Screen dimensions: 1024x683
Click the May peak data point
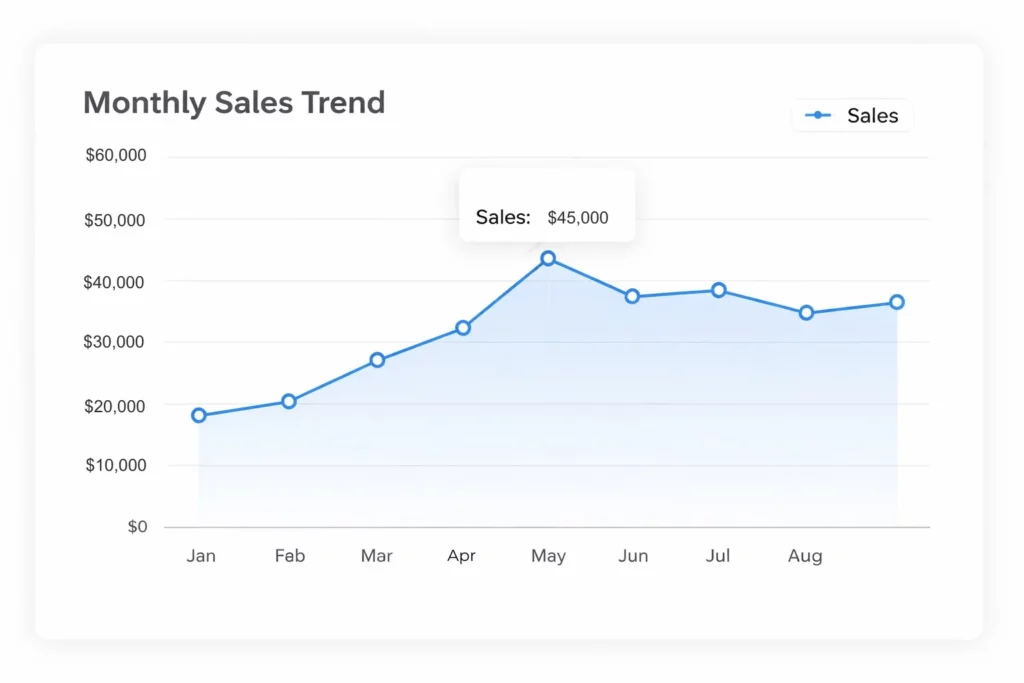coord(548,259)
